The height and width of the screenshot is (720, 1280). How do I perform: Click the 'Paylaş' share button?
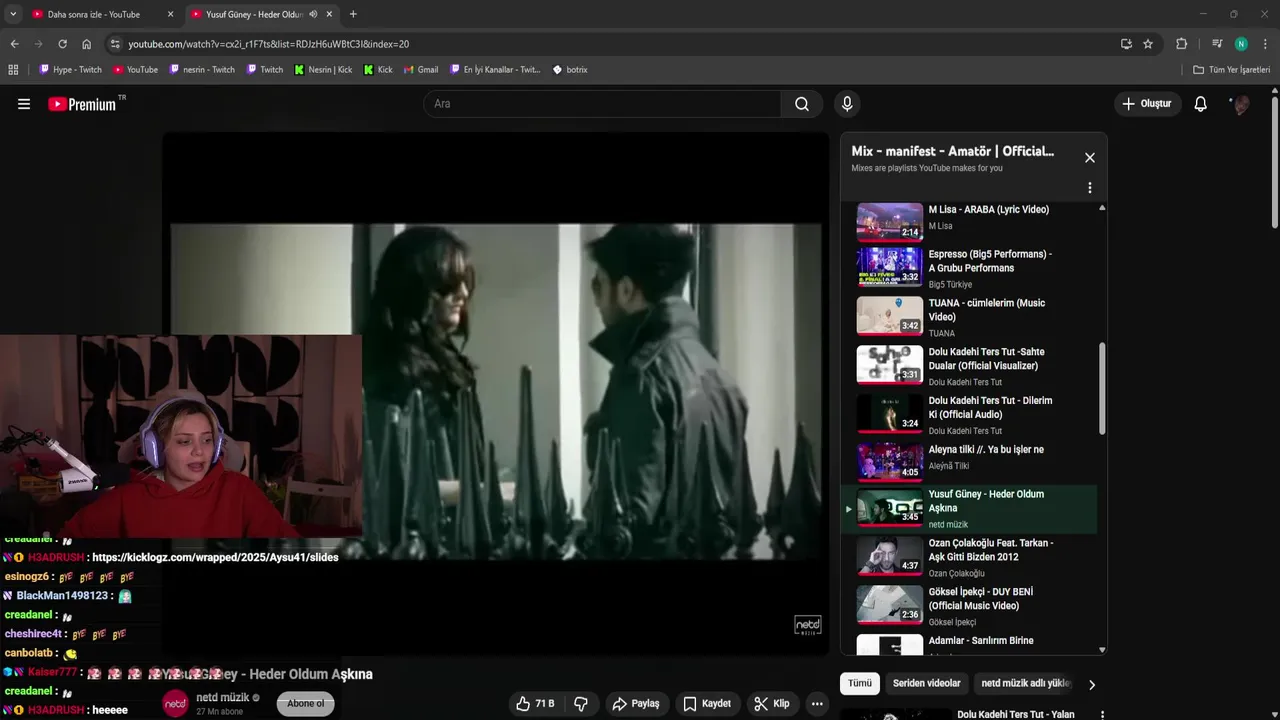coord(636,704)
